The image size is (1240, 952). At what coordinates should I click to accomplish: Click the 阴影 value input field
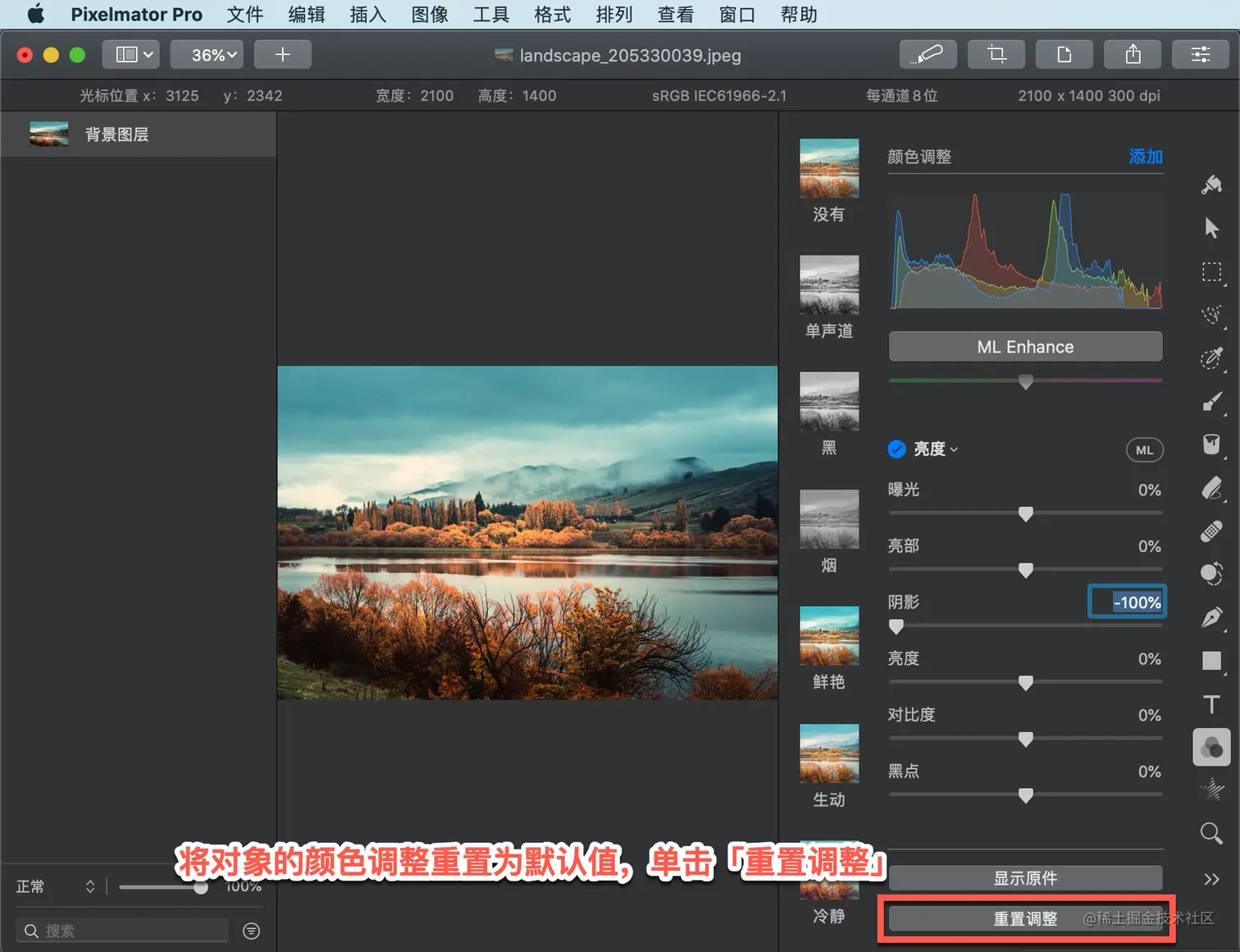click(1127, 602)
